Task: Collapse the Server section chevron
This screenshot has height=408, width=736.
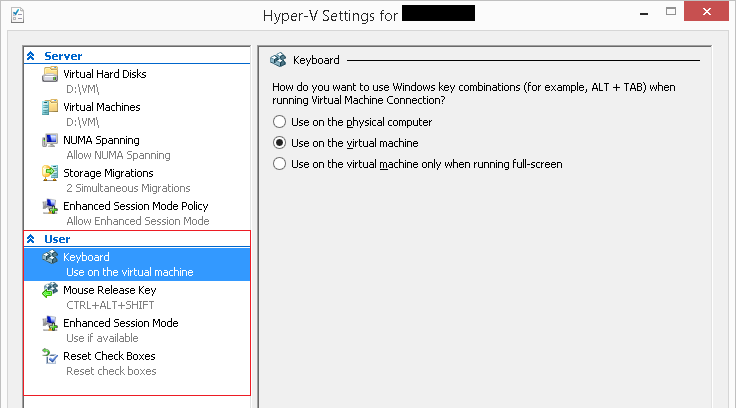Action: [x=31, y=56]
